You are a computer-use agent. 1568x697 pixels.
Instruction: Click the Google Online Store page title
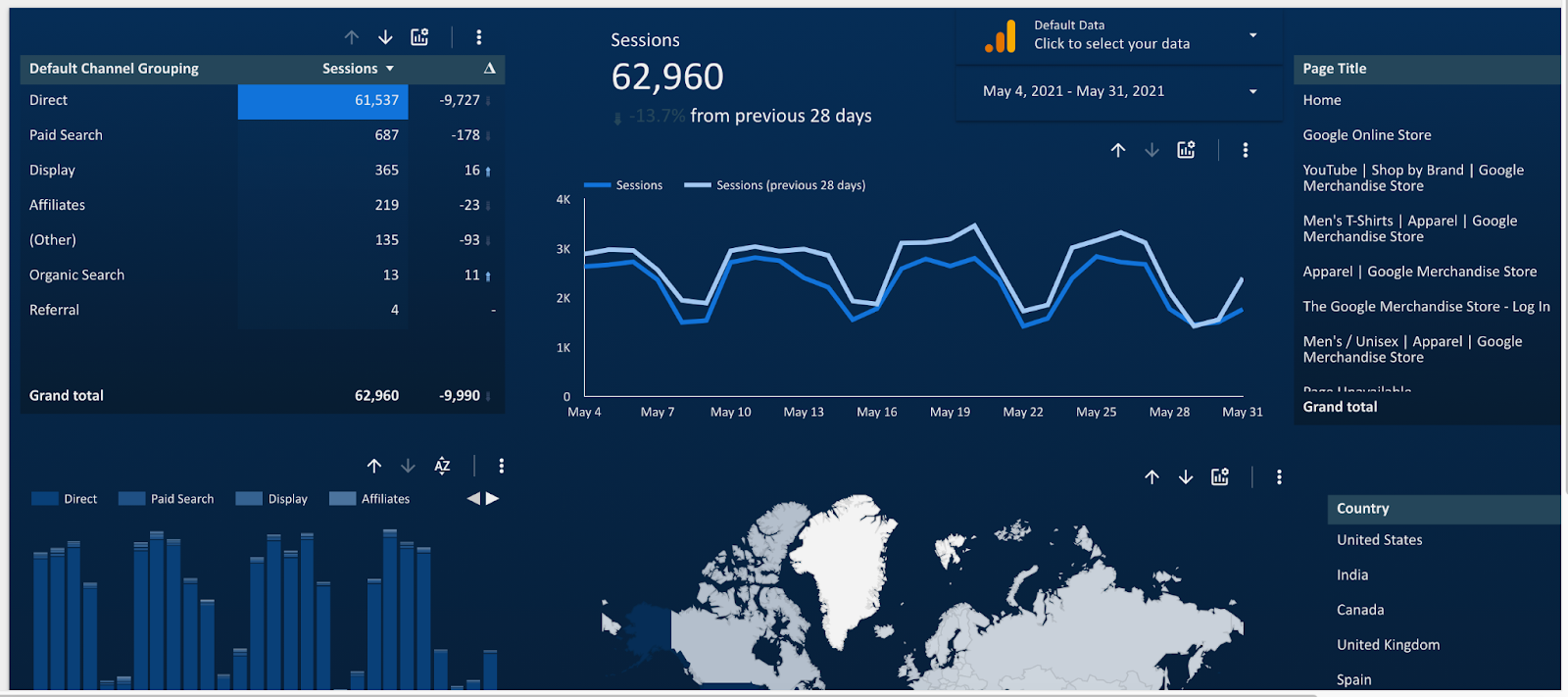tap(1366, 135)
